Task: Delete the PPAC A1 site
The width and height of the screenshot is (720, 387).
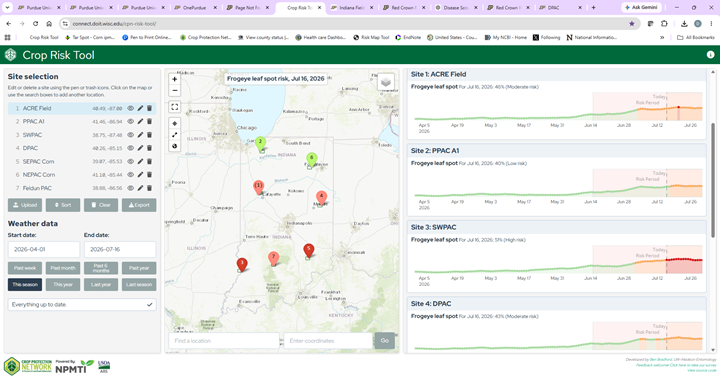Action: pos(149,122)
